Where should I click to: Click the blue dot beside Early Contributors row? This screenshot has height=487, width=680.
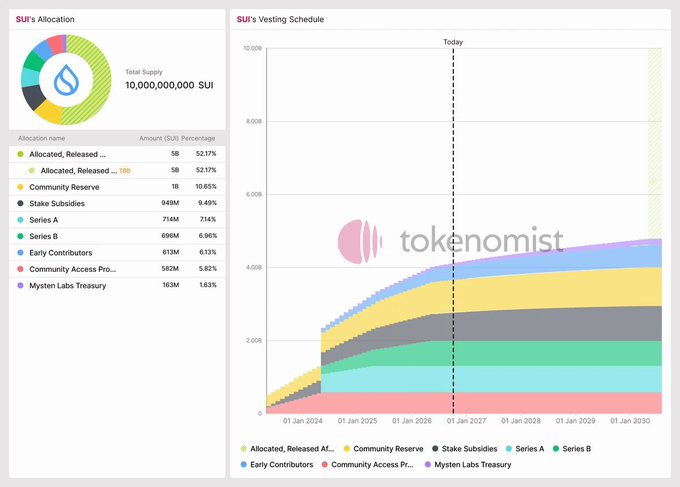pos(20,252)
